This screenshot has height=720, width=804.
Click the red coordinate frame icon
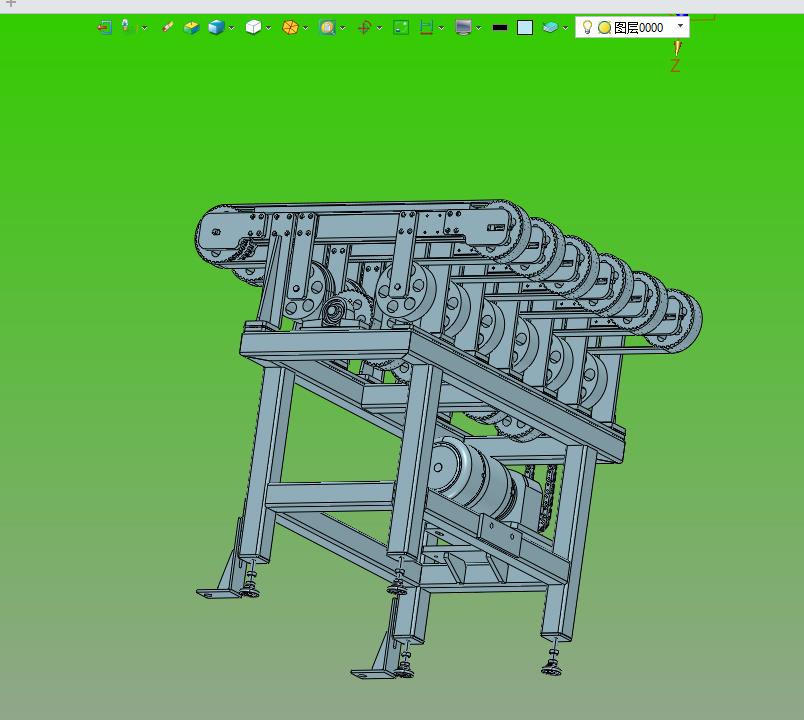[x=364, y=27]
